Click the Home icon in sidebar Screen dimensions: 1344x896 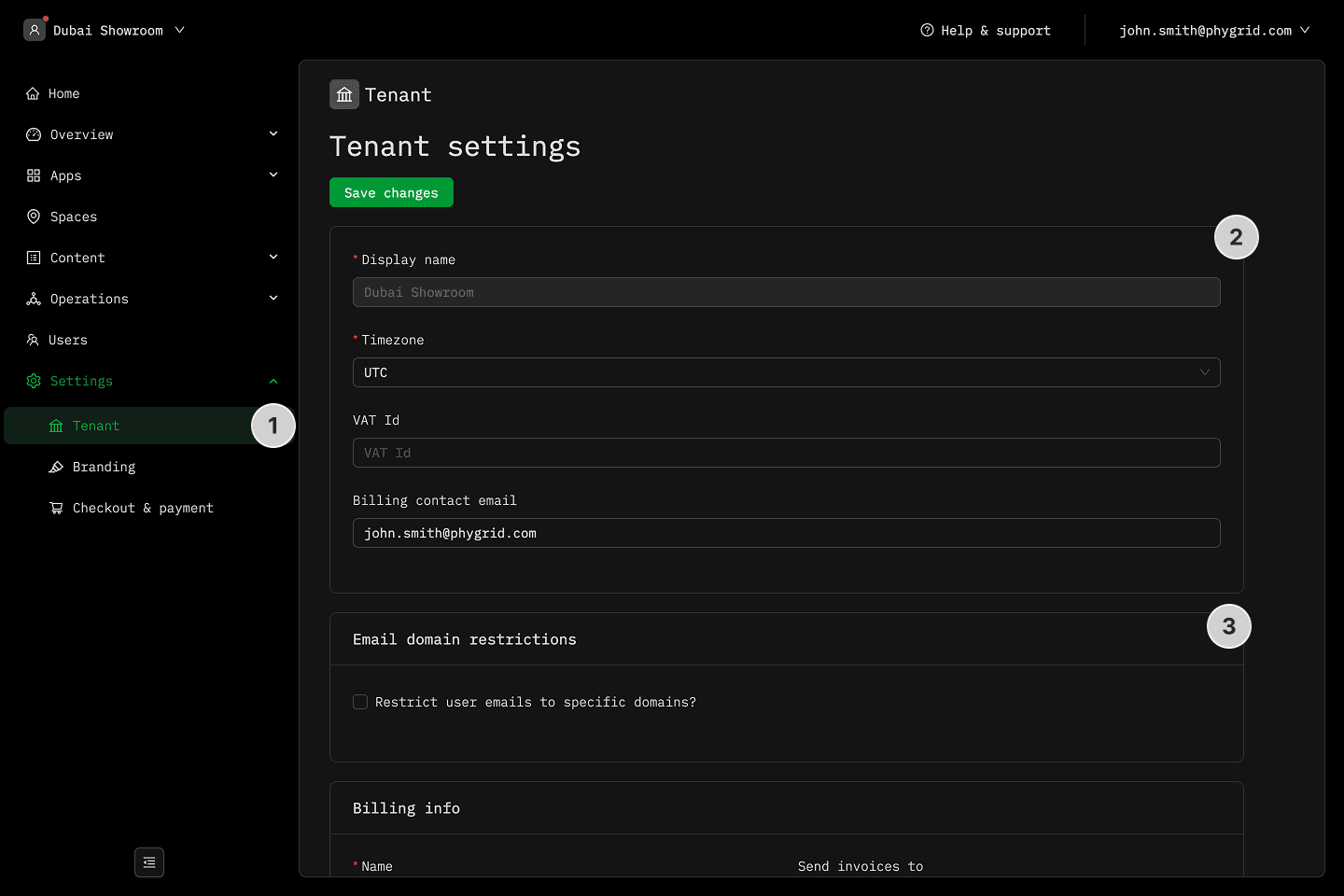33,93
